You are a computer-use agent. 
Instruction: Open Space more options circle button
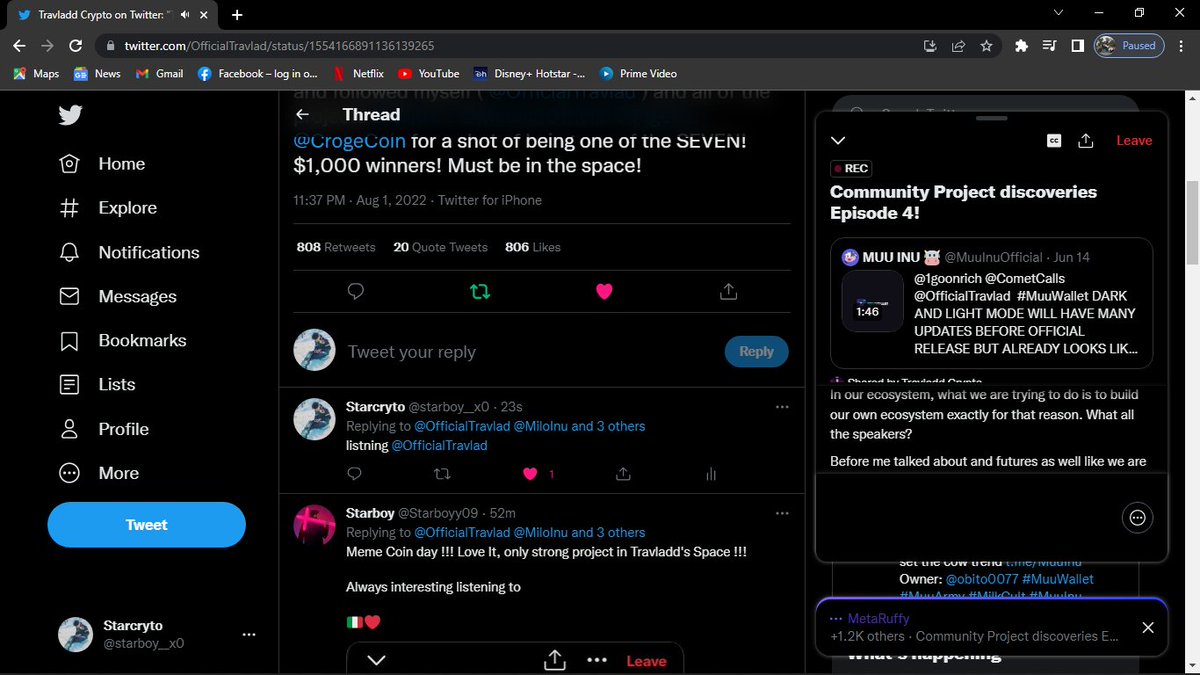1137,517
